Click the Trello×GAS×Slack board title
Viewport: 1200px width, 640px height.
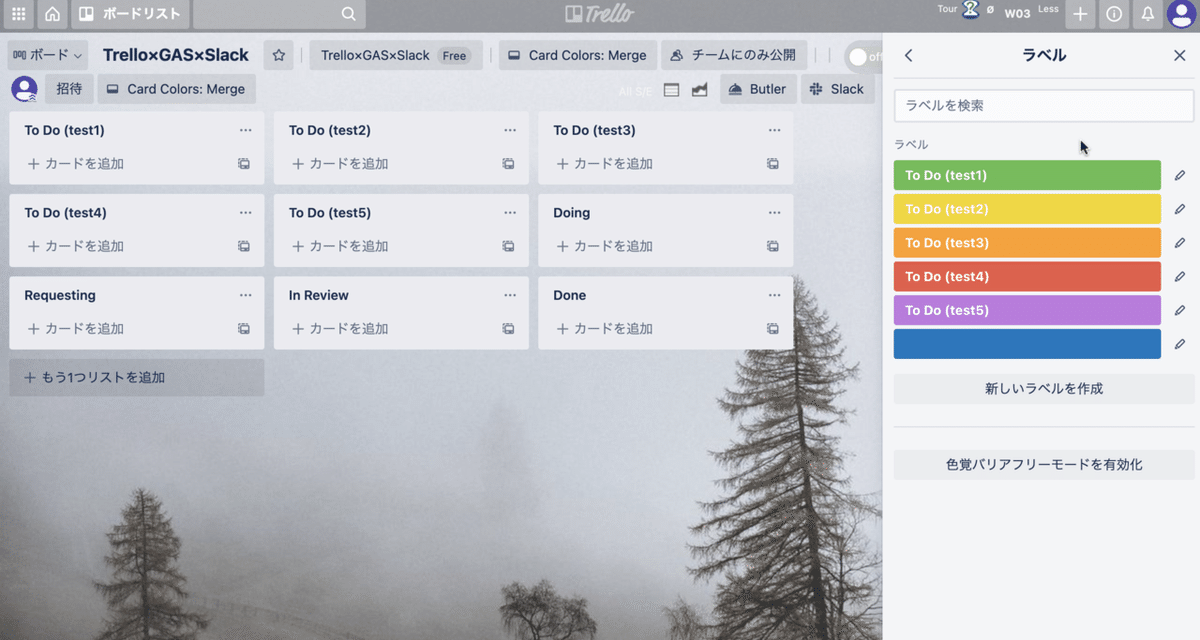[176, 55]
